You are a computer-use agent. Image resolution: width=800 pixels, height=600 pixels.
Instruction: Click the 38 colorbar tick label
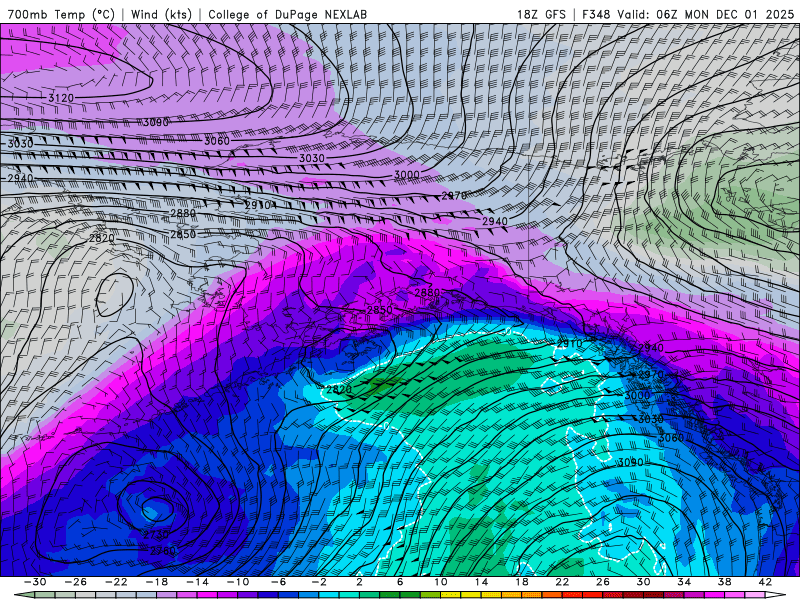[724, 582]
